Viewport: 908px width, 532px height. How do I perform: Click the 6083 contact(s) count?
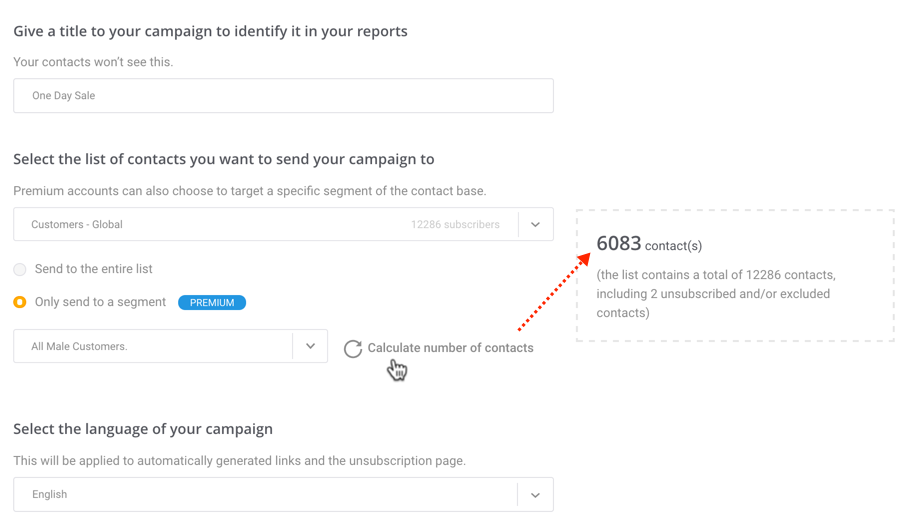pyautogui.click(x=649, y=244)
